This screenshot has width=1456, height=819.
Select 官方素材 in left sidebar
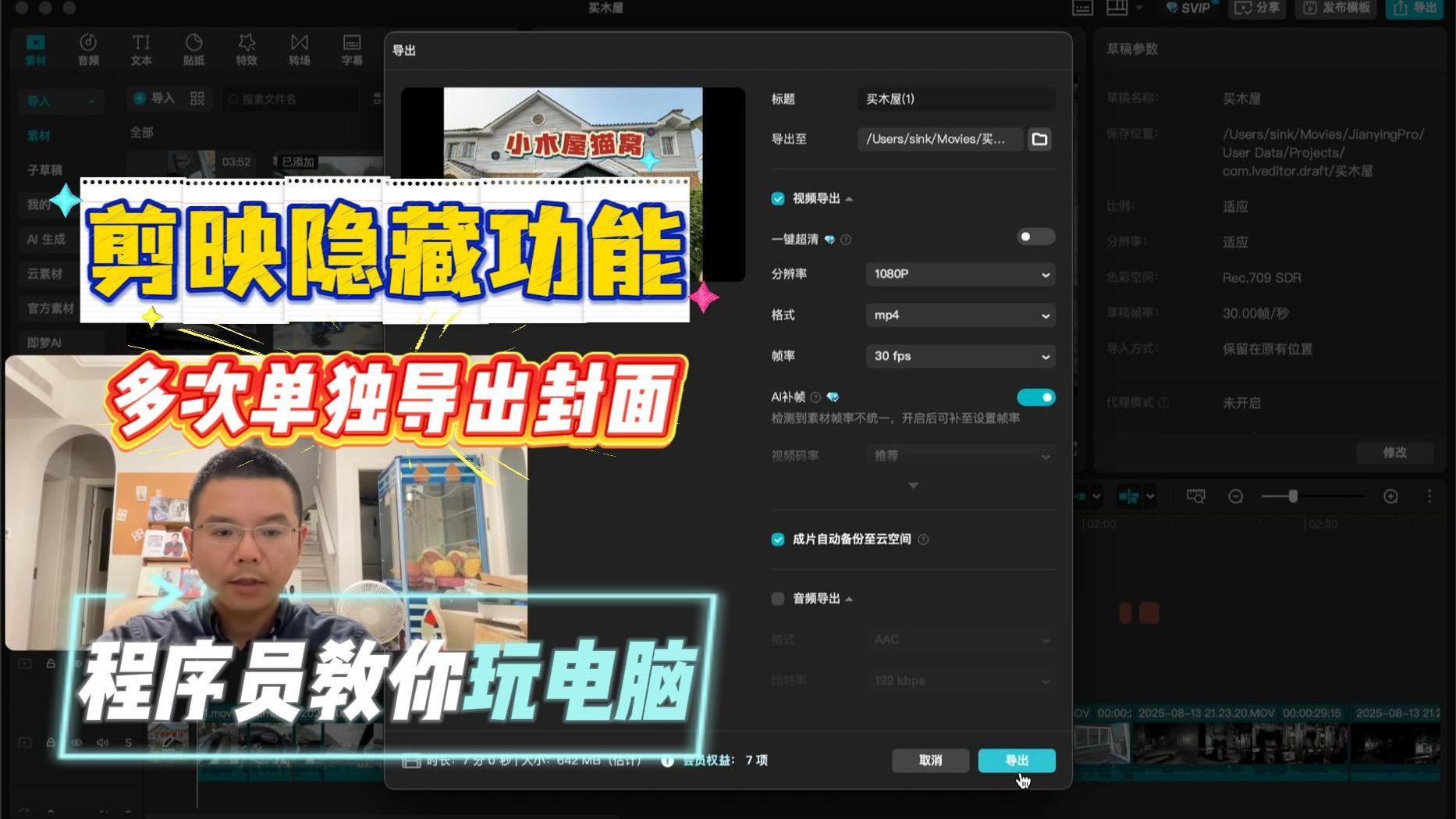point(51,308)
